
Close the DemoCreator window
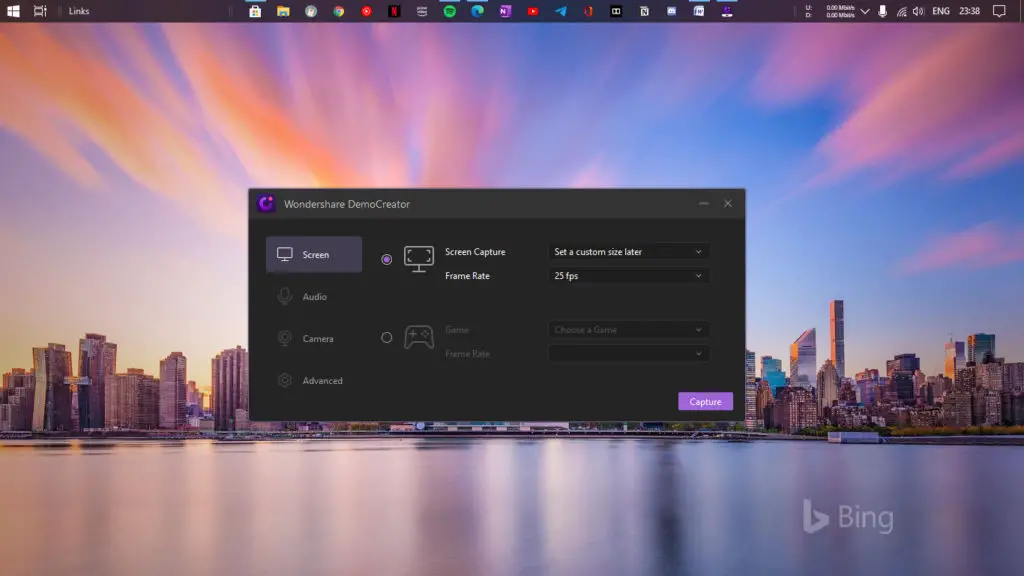pos(728,204)
